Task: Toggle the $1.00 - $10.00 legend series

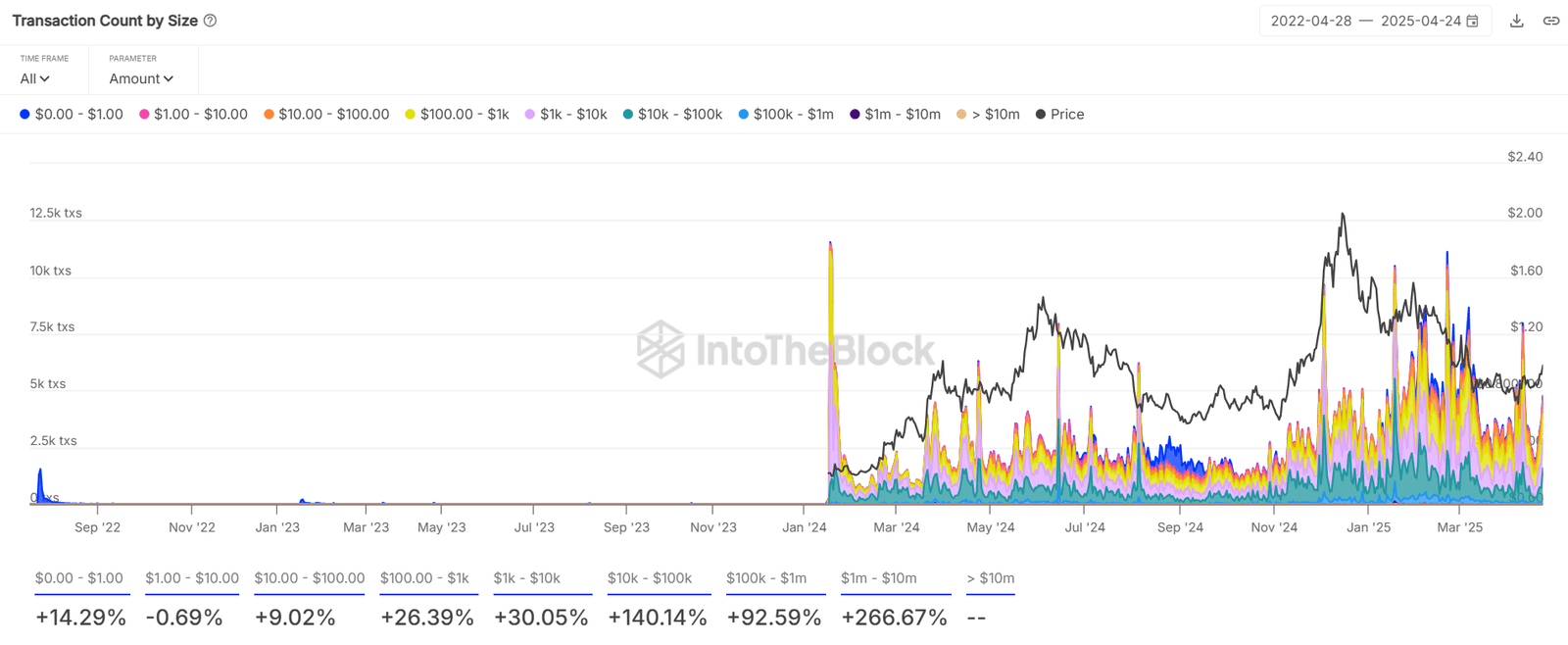Action: [193, 115]
